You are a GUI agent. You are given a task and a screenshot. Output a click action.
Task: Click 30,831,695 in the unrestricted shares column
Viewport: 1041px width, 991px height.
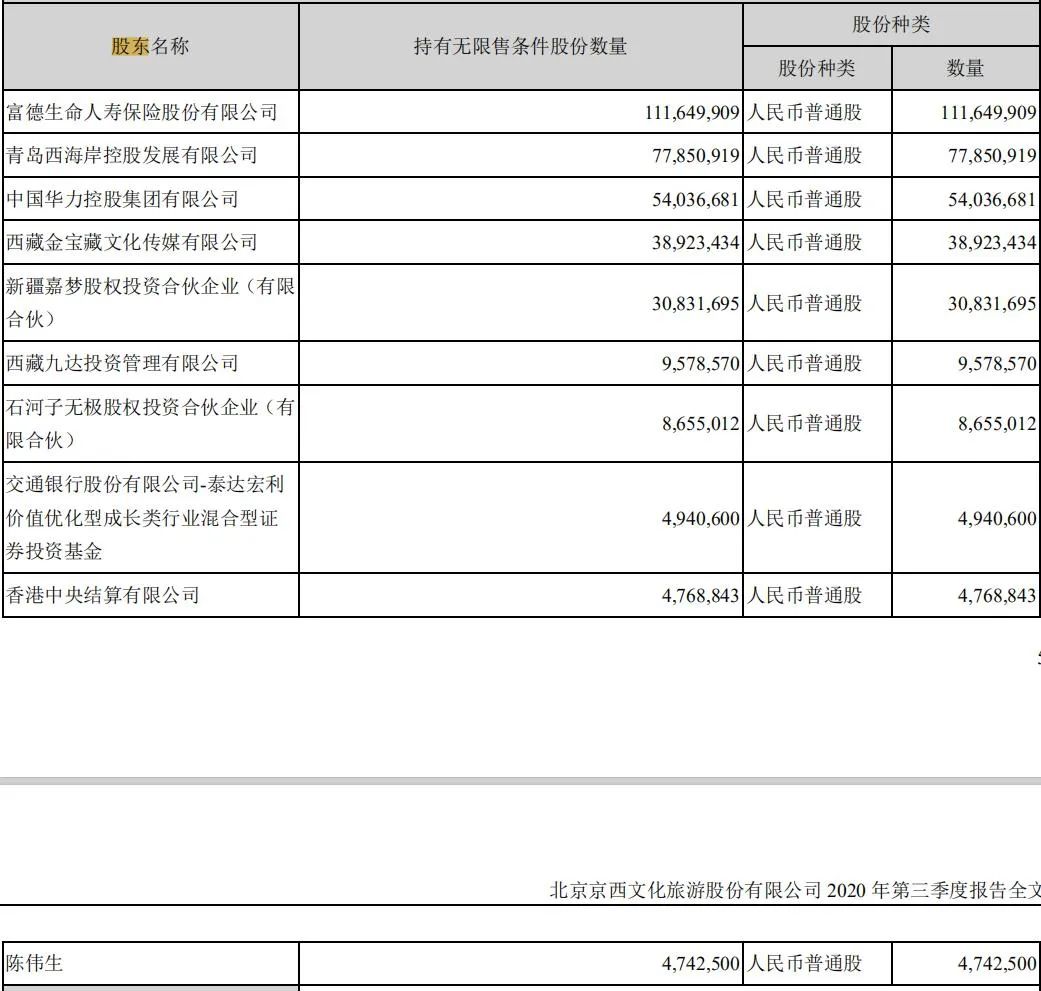pyautogui.click(x=696, y=304)
